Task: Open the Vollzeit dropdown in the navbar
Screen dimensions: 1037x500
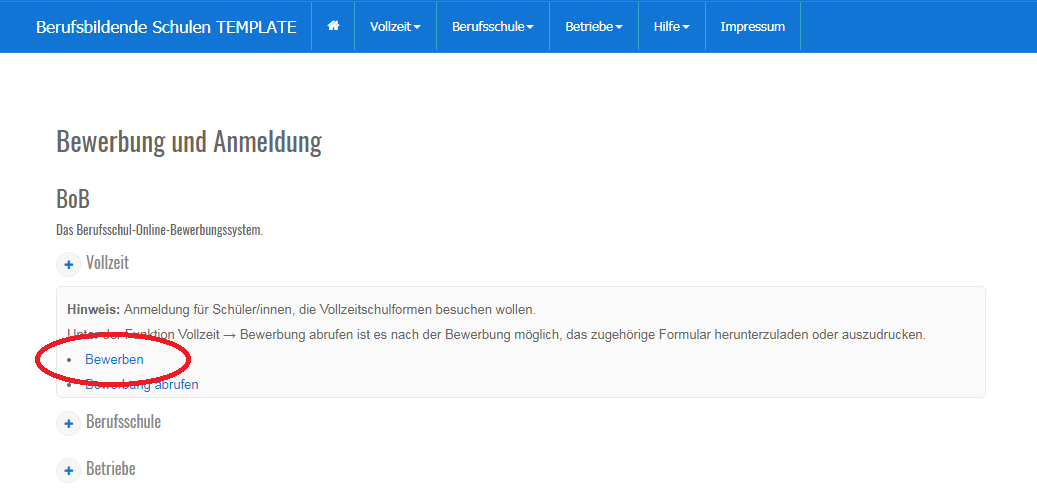Action: click(x=395, y=27)
